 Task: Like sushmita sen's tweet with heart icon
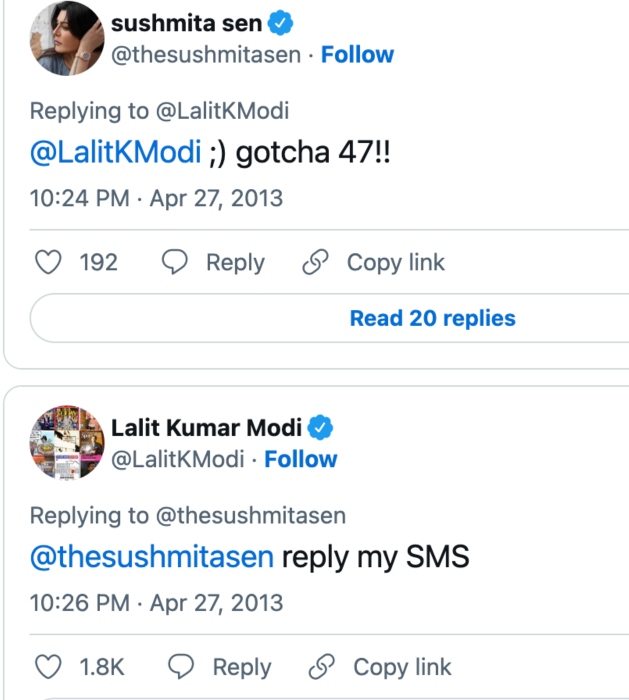(48, 262)
